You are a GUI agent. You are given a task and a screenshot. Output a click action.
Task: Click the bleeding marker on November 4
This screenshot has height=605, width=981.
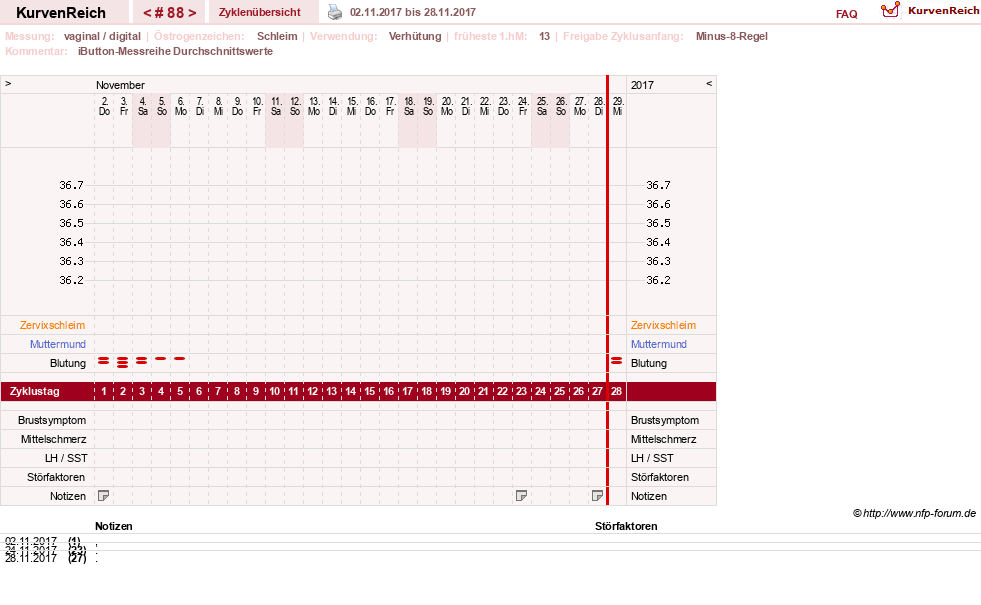[x=142, y=361]
